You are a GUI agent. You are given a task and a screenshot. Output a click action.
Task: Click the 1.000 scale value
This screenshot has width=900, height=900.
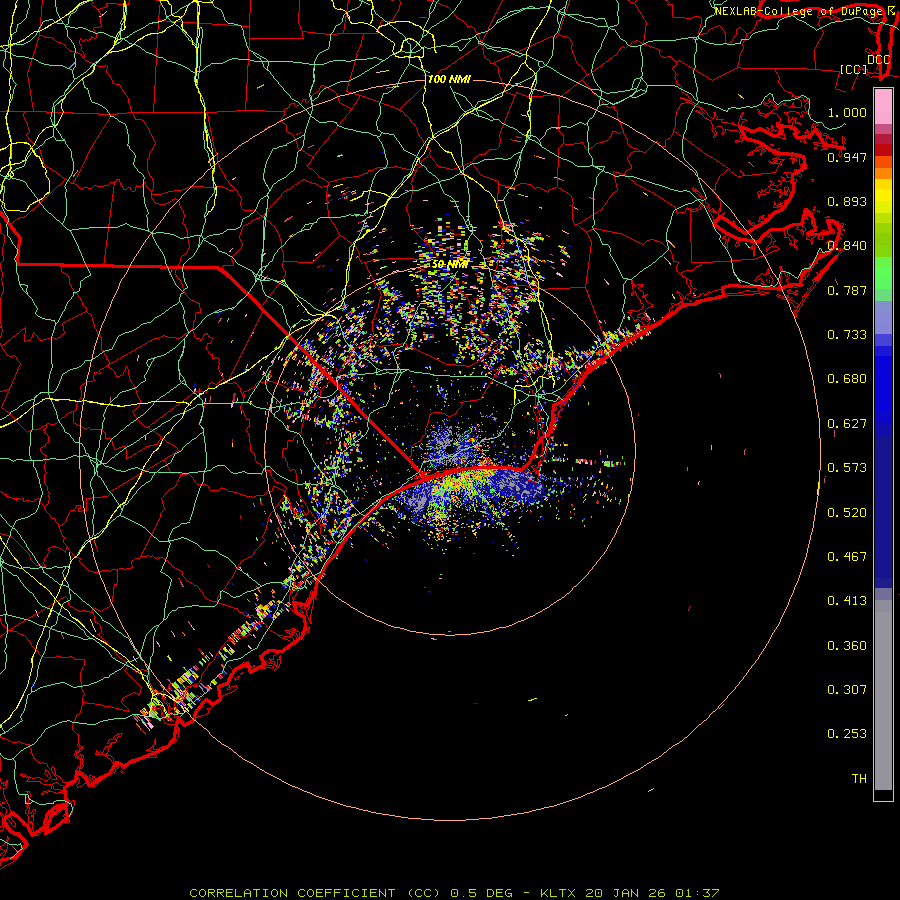(x=847, y=112)
